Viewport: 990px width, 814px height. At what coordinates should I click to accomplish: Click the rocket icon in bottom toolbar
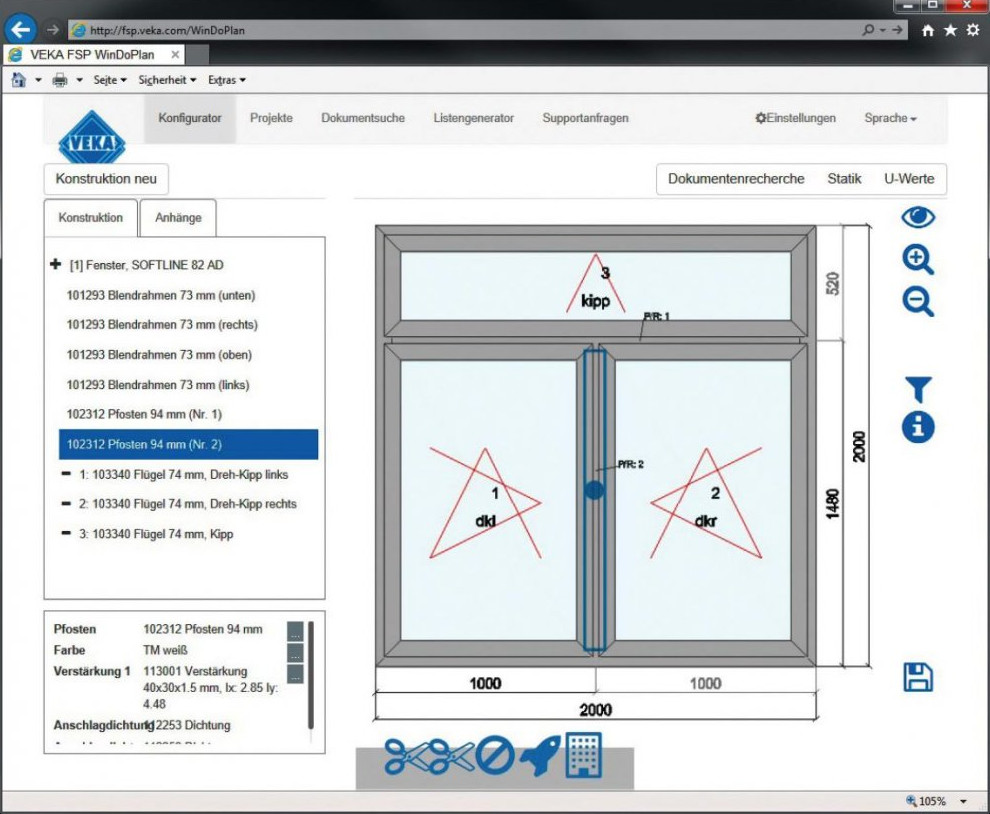[x=540, y=756]
